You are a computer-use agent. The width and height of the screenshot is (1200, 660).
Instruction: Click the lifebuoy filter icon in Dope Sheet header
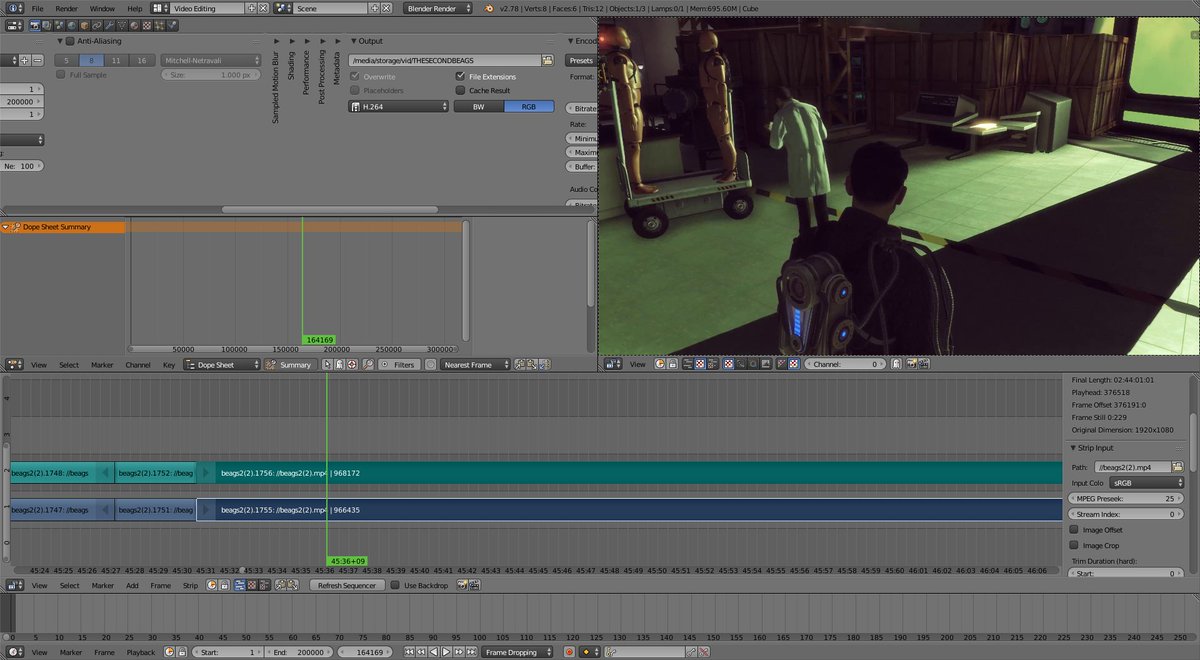(352, 364)
